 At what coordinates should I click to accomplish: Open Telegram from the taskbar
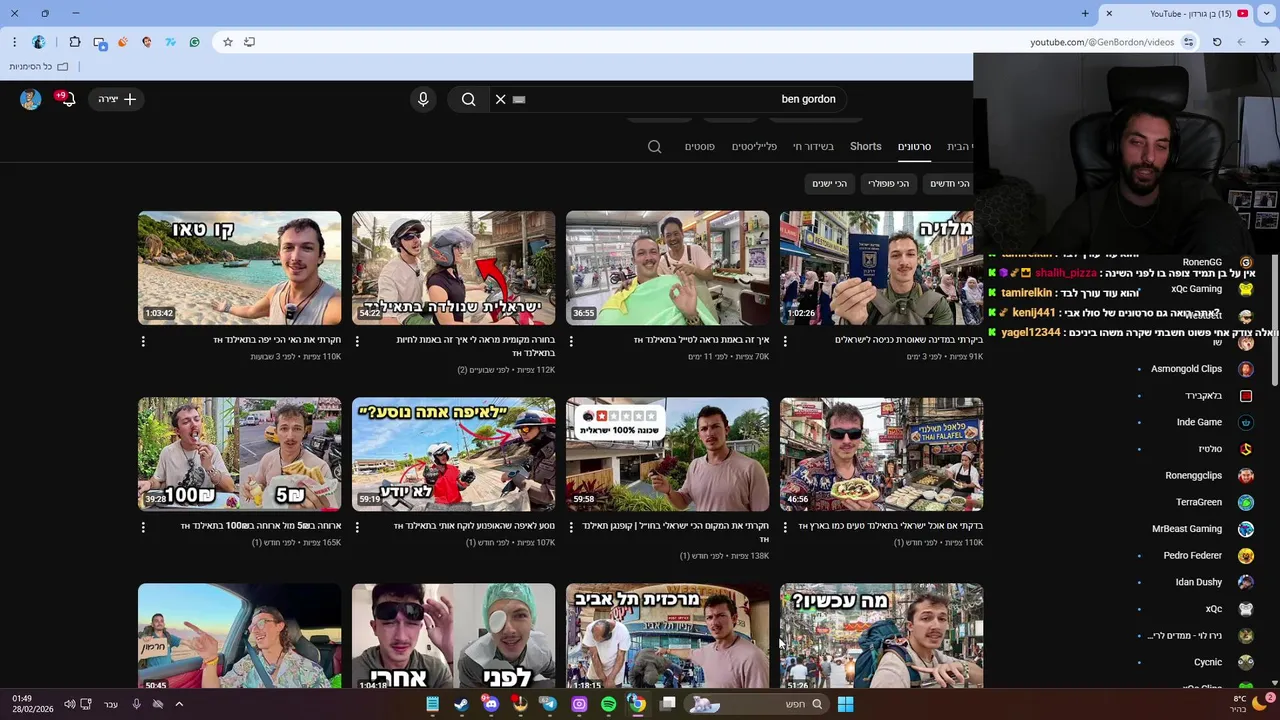click(549, 704)
